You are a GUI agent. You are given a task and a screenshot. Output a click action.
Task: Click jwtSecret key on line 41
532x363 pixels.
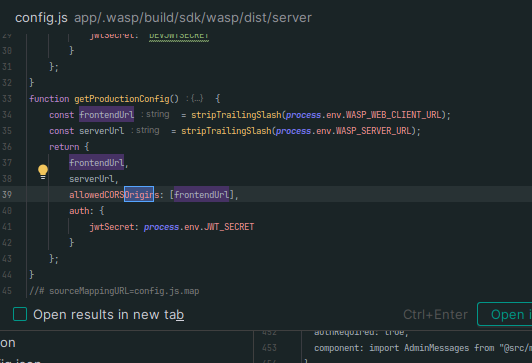coord(112,227)
